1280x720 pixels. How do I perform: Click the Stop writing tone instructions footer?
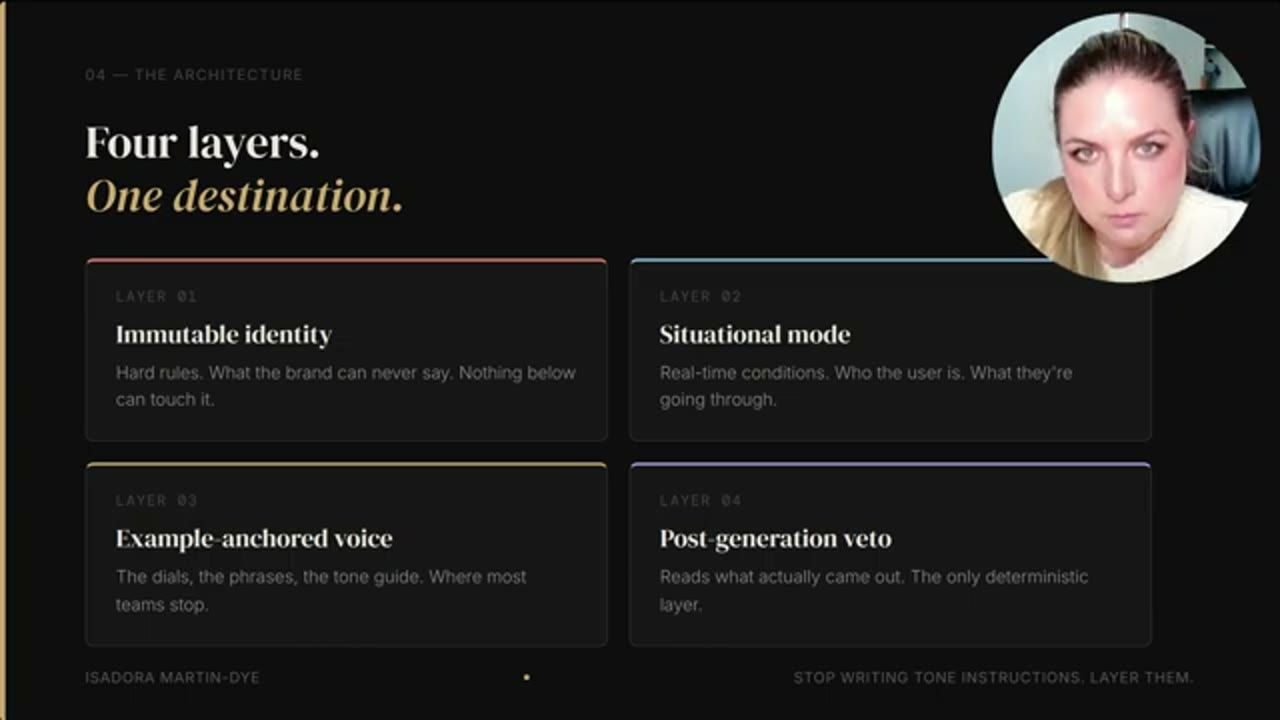point(994,677)
